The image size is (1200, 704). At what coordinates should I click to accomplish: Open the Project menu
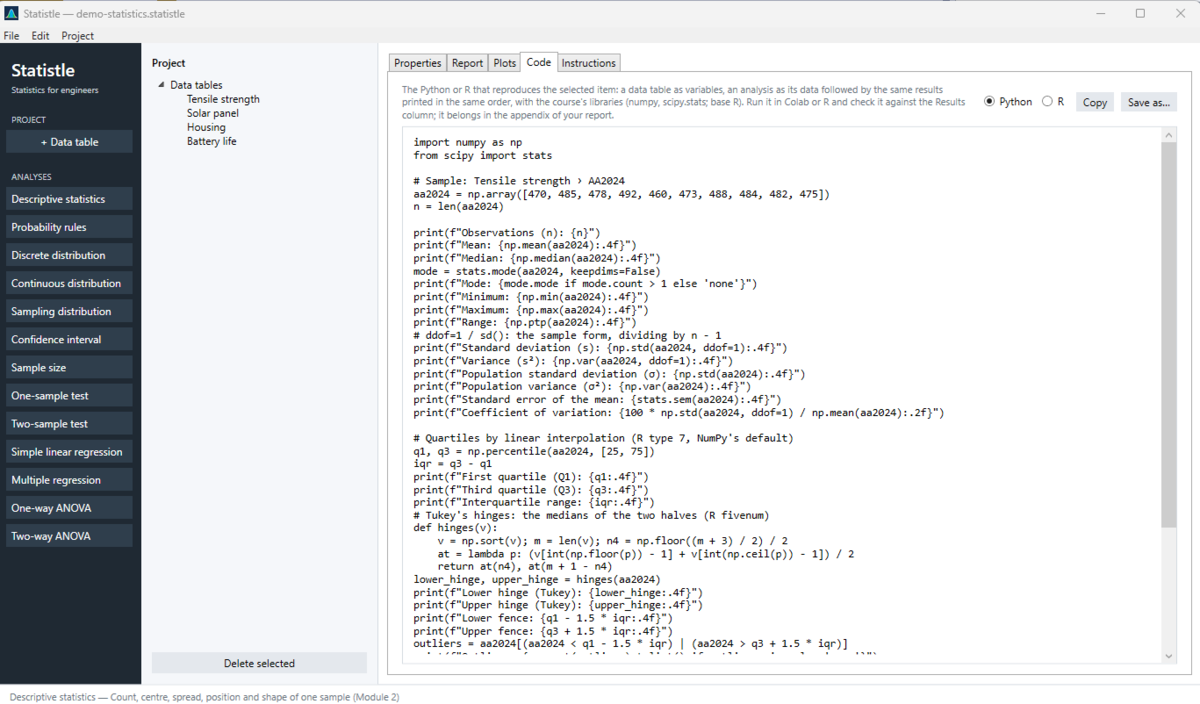click(x=77, y=36)
